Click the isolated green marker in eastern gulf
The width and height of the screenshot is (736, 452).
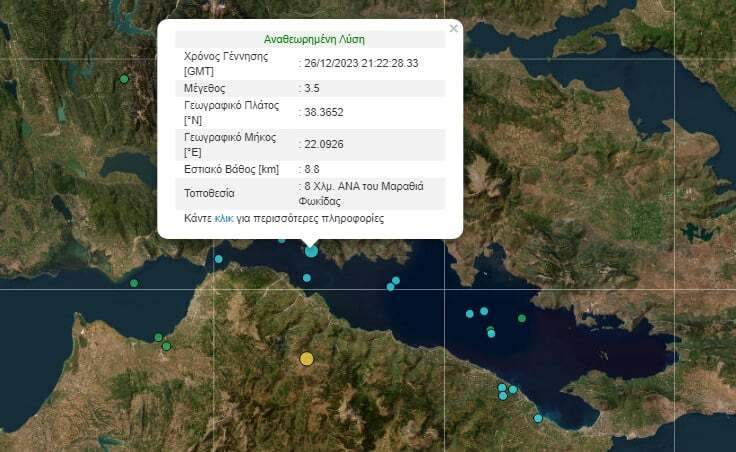(x=521, y=318)
